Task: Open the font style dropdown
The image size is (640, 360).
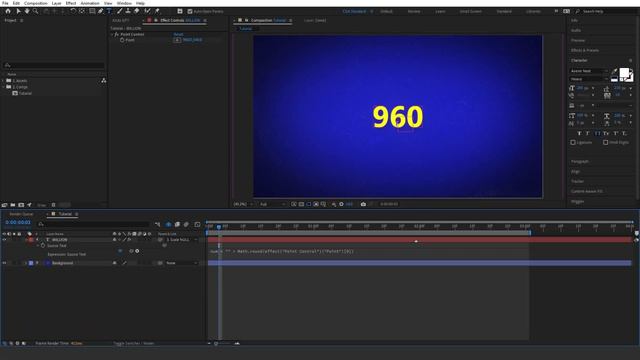Action: coord(589,79)
